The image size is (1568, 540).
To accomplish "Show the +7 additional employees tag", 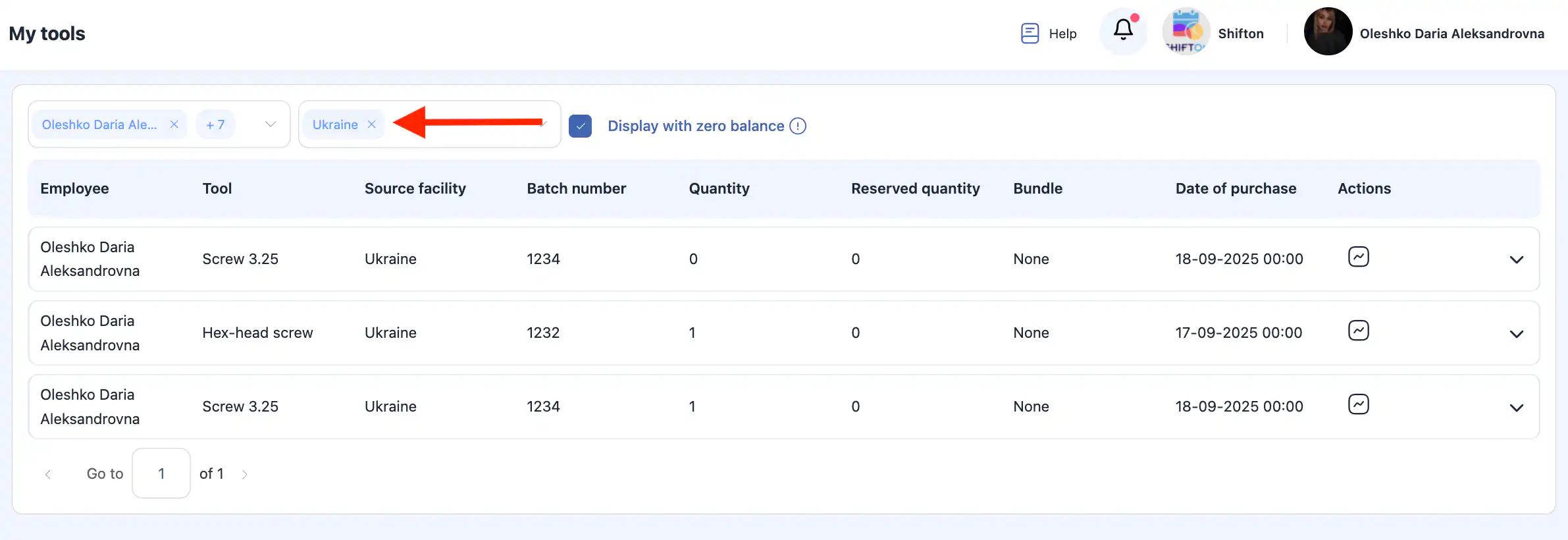I will [x=215, y=124].
